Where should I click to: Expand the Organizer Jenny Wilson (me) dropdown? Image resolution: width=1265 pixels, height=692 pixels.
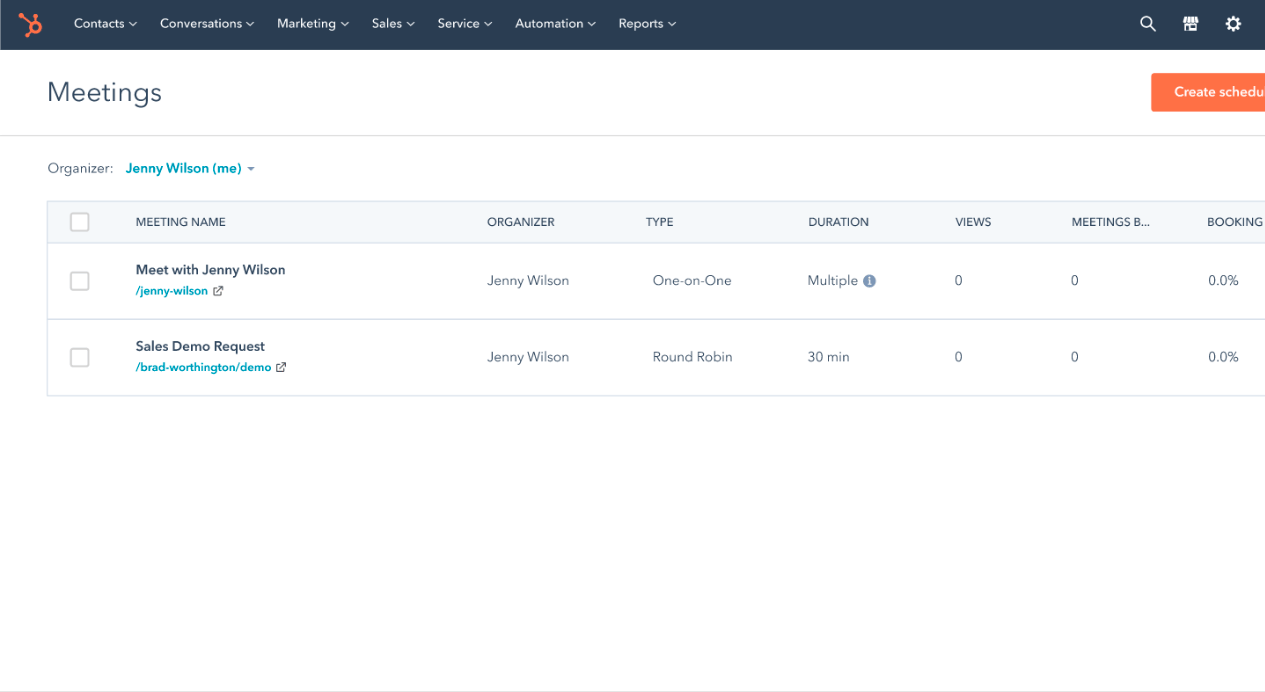click(x=190, y=169)
